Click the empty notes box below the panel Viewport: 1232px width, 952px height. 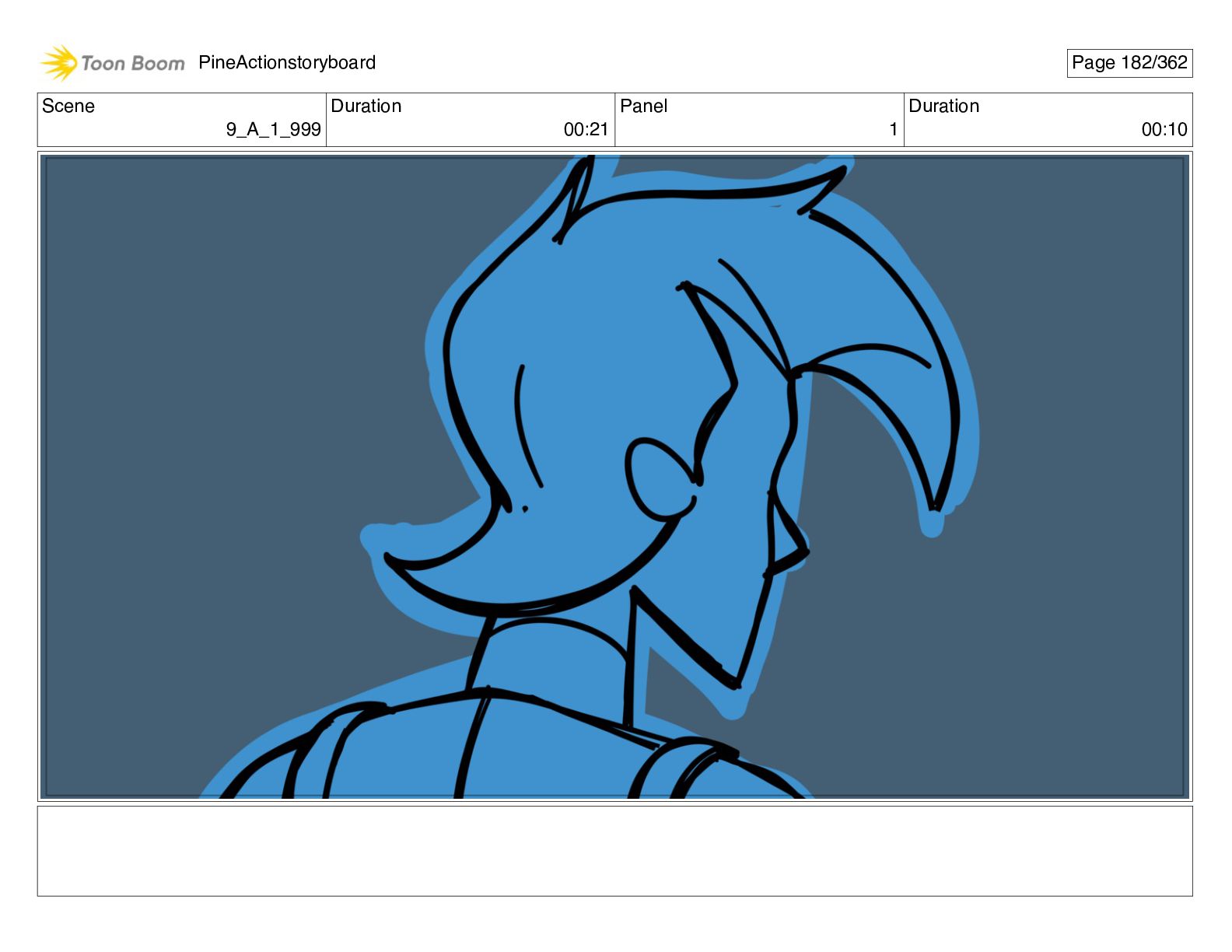[x=615, y=851]
